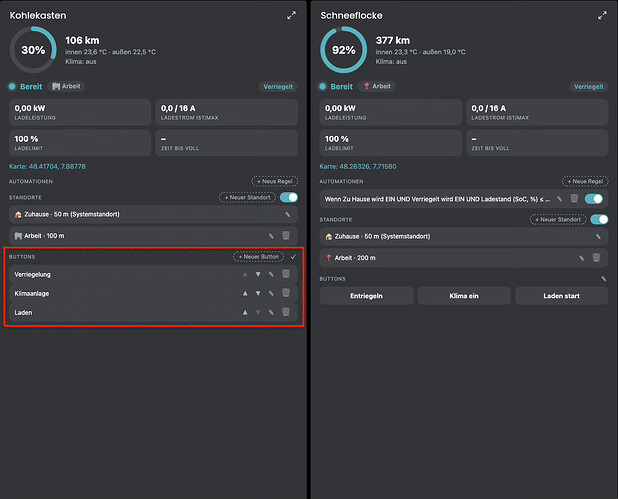Delete the Laden button
This screenshot has height=499, width=618.
point(286,312)
